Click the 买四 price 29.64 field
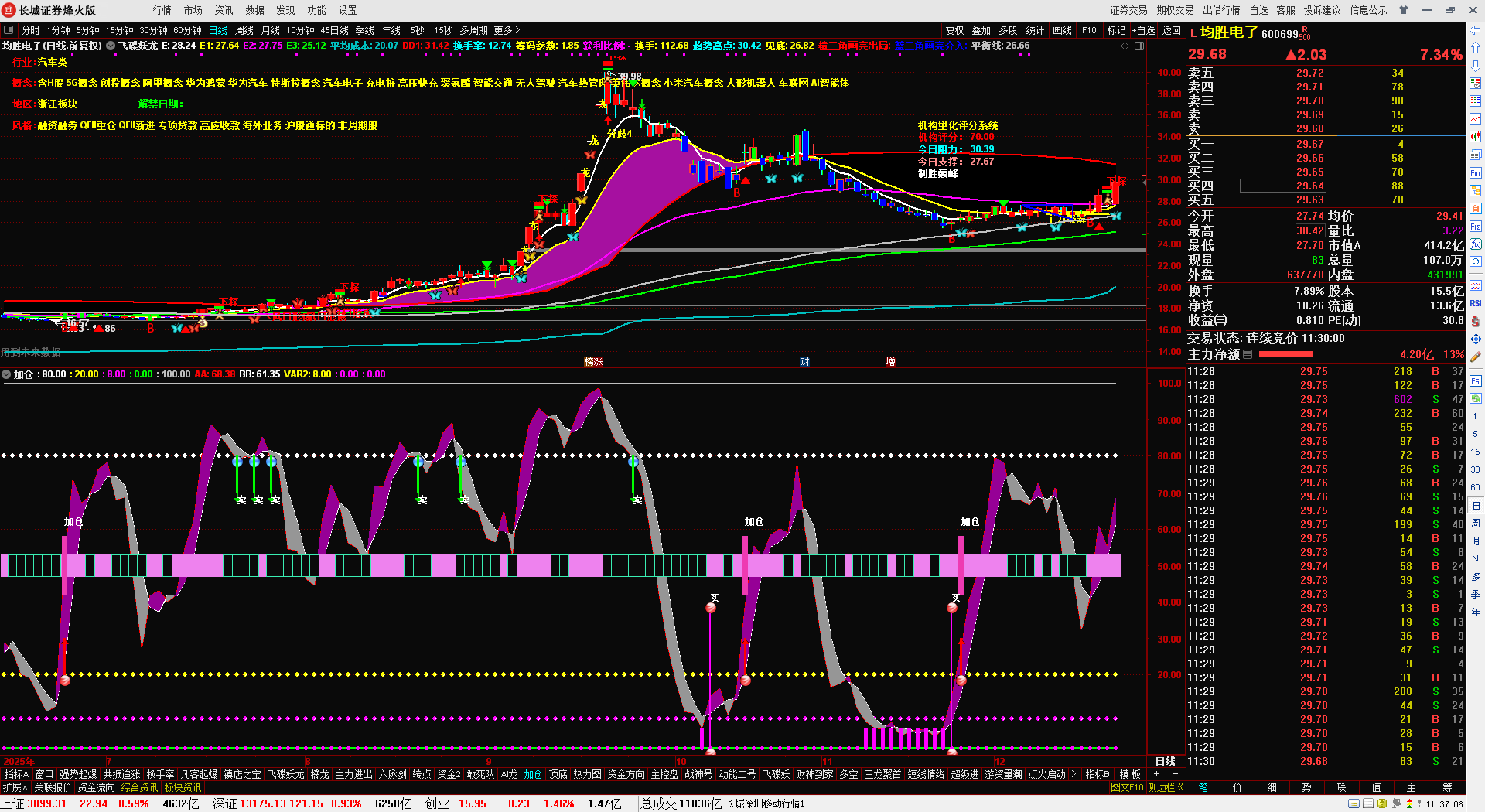Screen dimensions: 1485x812 point(1283,186)
